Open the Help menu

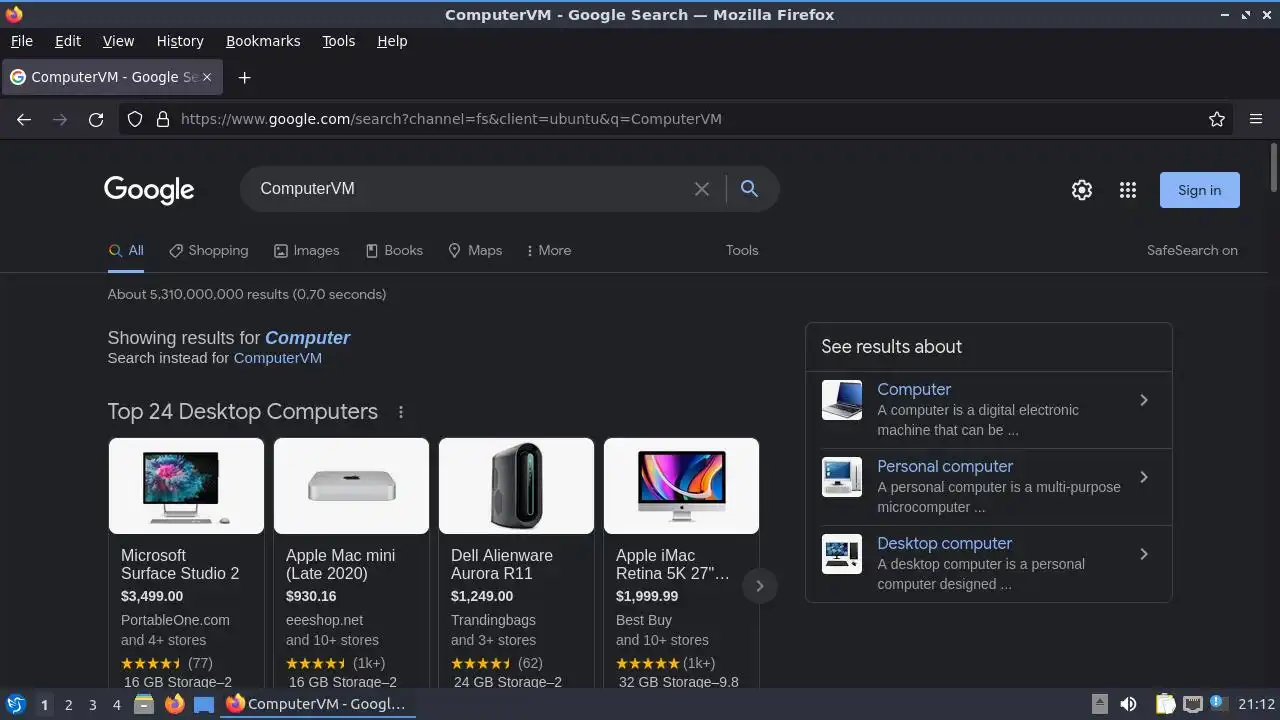392,41
